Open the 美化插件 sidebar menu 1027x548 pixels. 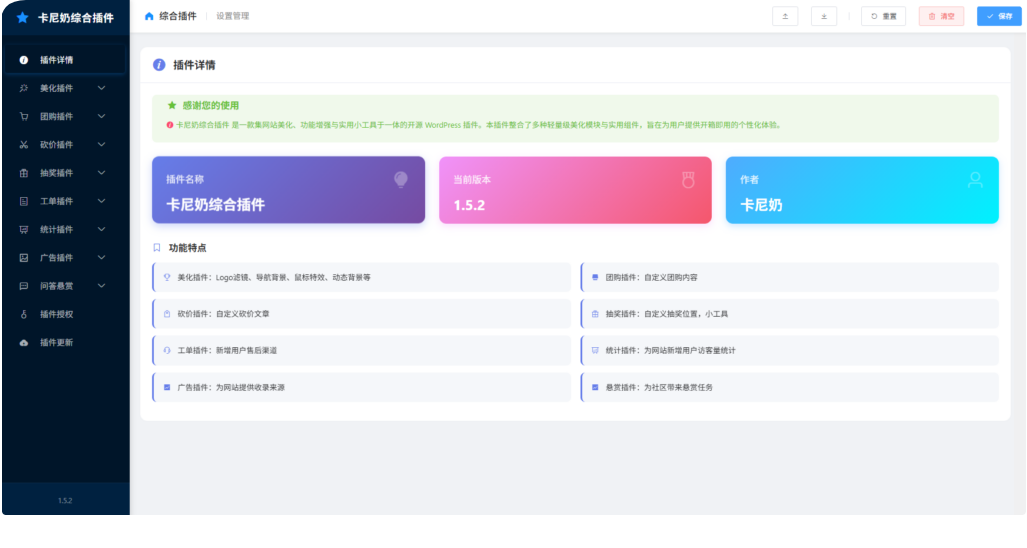point(64,88)
